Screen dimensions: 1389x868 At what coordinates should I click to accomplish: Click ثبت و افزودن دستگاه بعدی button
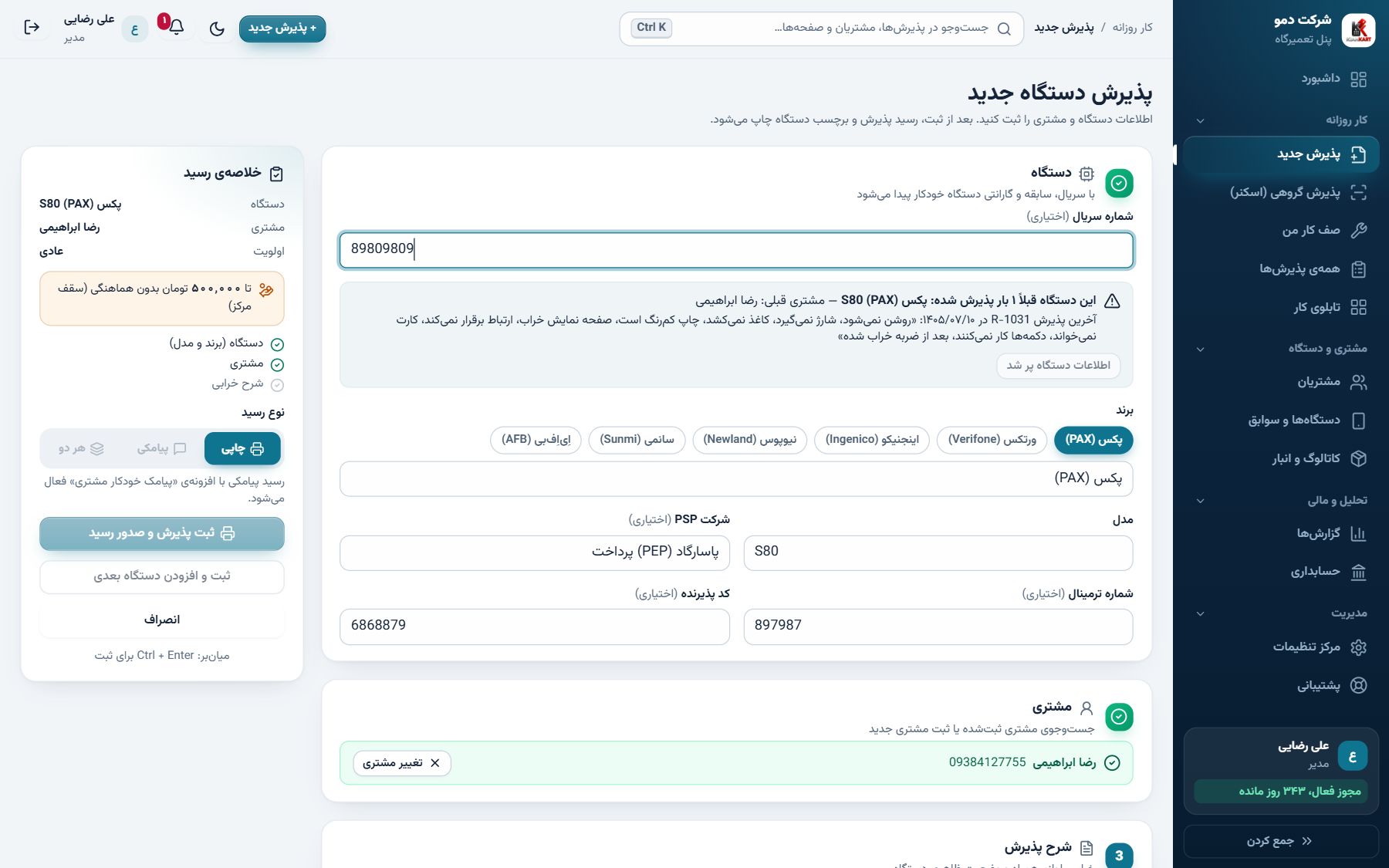point(162,576)
